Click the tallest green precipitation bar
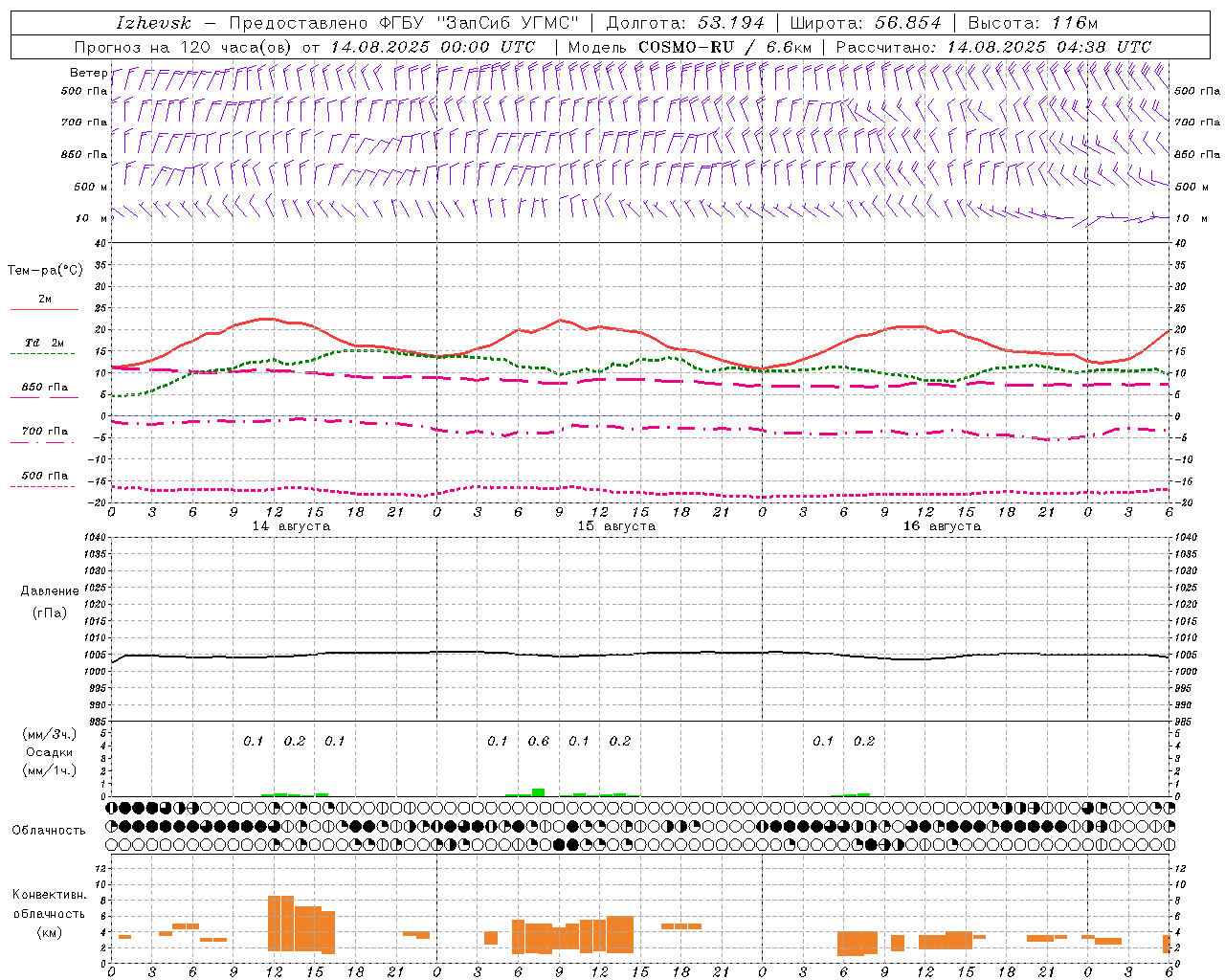This screenshot has height=980, width=1225. click(x=539, y=792)
